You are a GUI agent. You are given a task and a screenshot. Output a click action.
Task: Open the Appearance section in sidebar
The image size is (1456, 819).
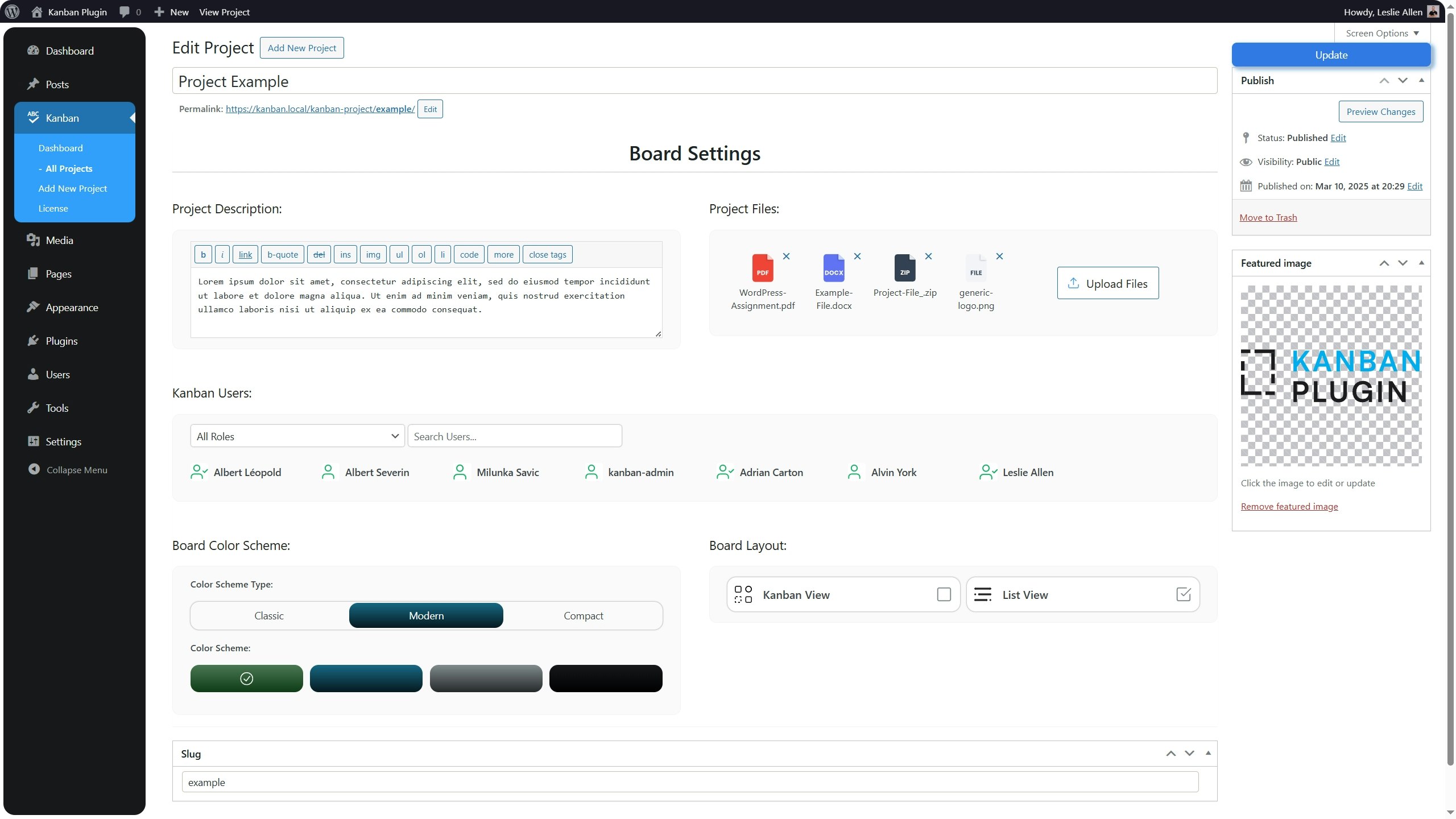(72, 307)
